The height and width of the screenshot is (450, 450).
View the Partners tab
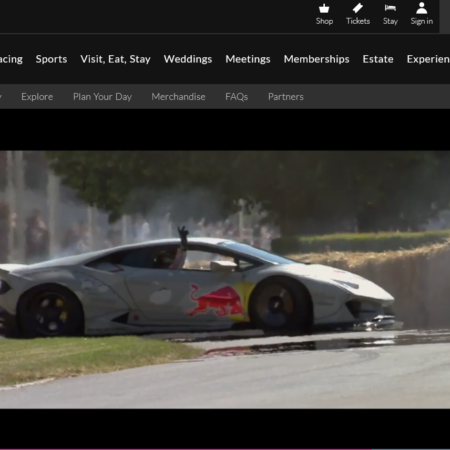[286, 97]
